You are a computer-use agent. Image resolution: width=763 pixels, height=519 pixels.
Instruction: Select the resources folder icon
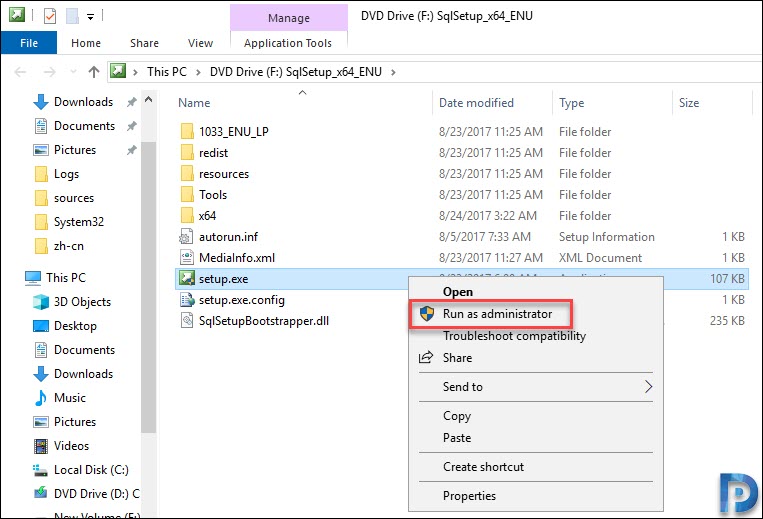tap(187, 173)
